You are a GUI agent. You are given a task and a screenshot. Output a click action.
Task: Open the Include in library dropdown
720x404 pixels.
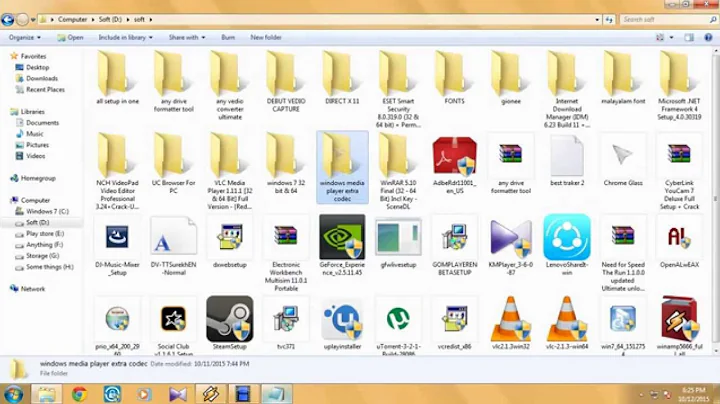(x=125, y=37)
